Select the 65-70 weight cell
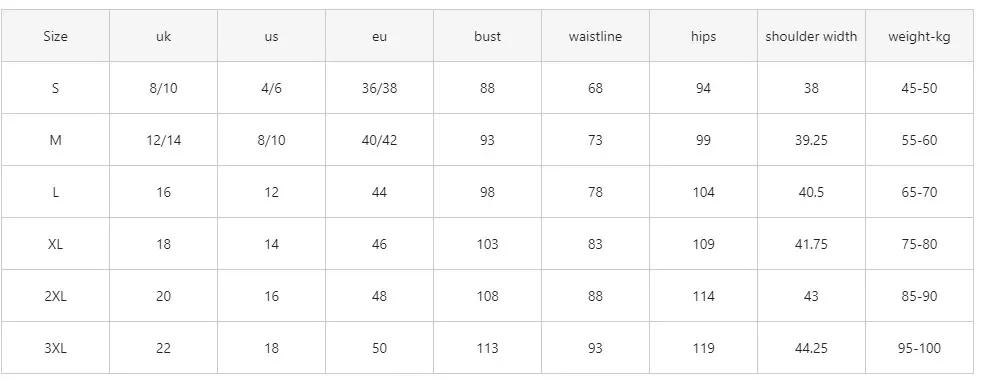The height and width of the screenshot is (391, 982). coord(919,192)
